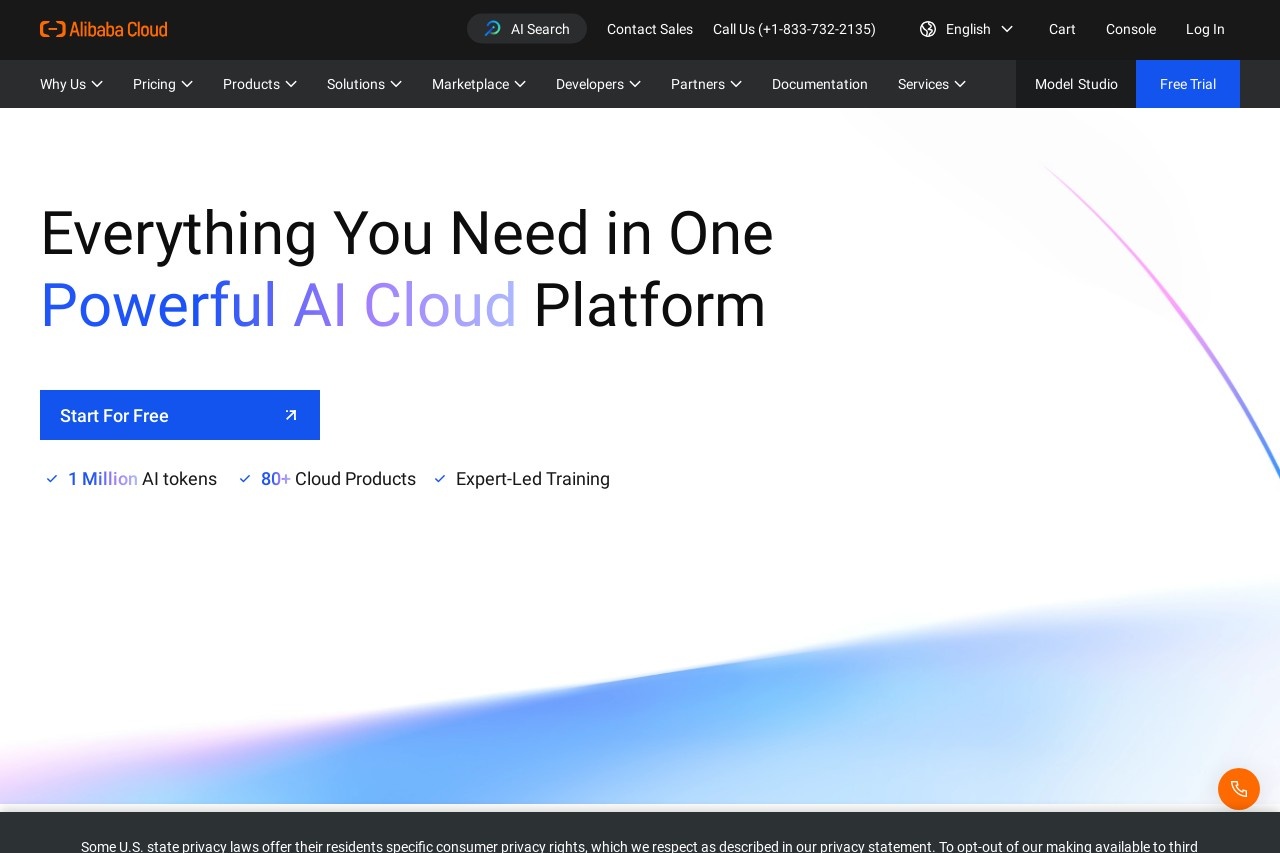Click the arrow icon on Start For Free
The image size is (1280, 853).
pyautogui.click(x=291, y=415)
